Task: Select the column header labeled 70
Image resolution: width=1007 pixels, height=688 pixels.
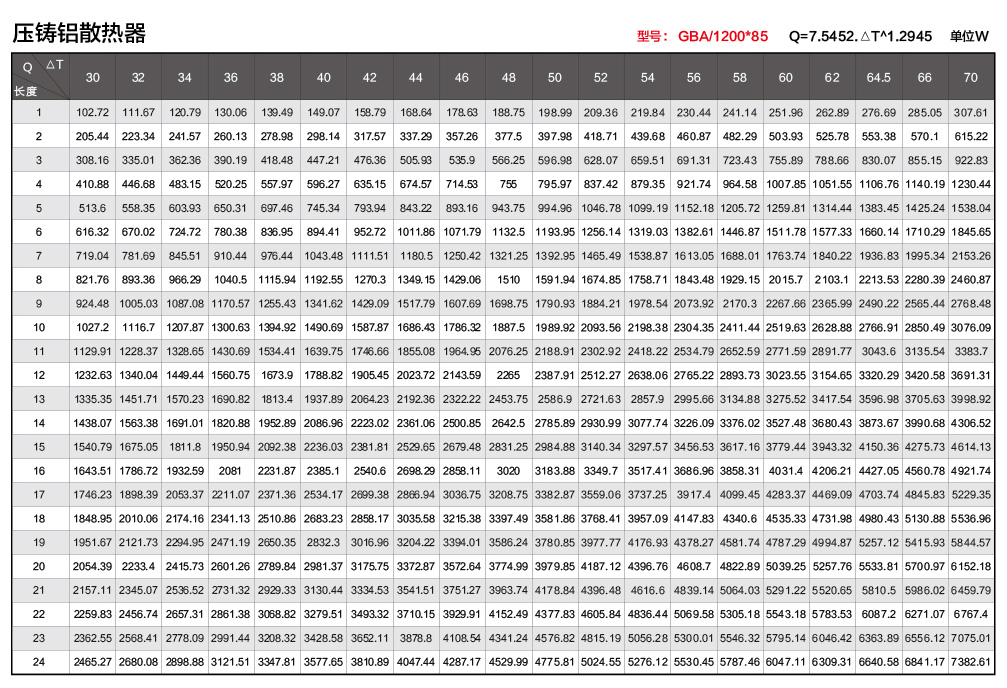Action: pos(970,77)
